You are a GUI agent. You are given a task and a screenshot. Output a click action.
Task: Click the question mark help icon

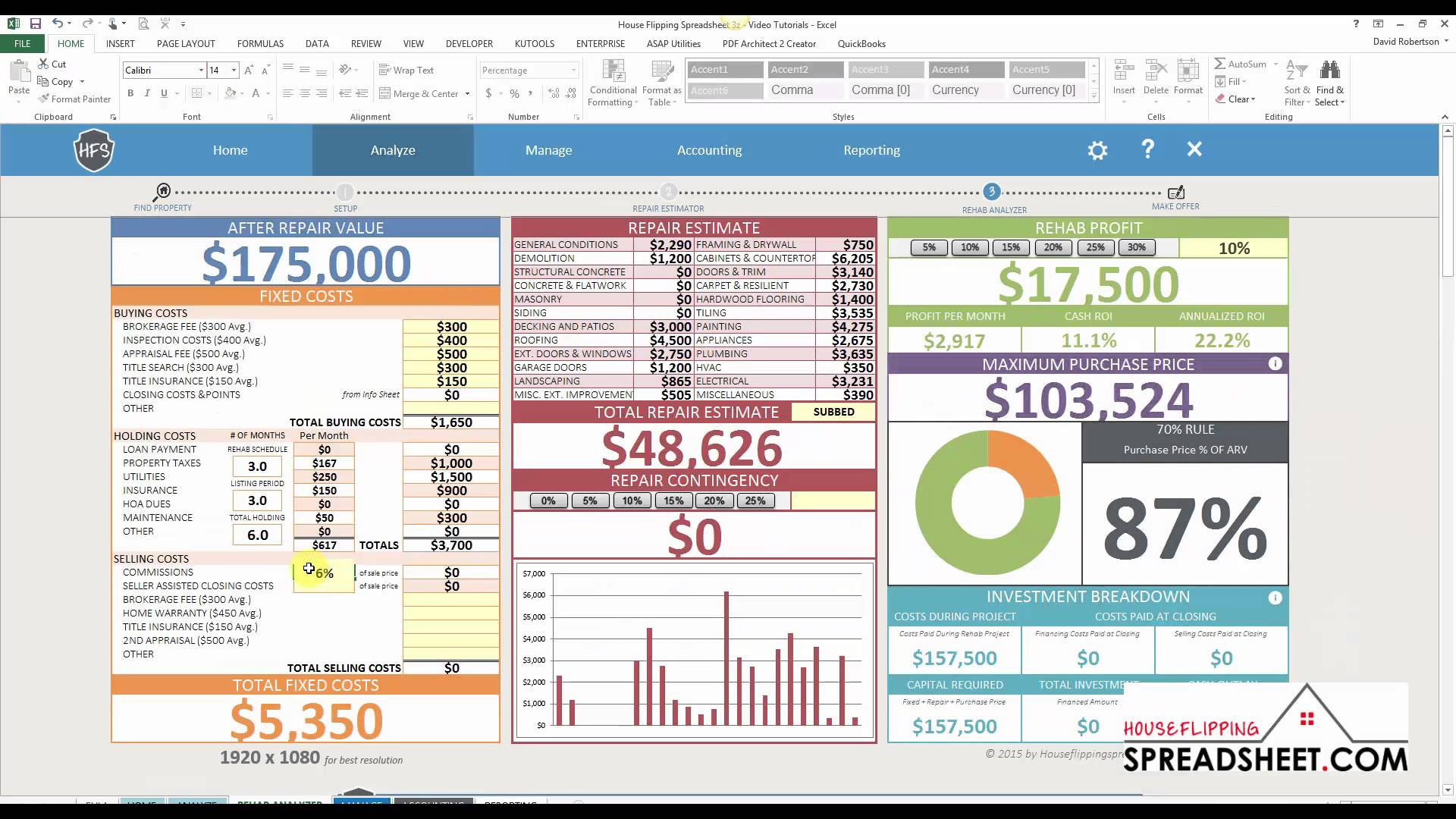pos(1147,149)
